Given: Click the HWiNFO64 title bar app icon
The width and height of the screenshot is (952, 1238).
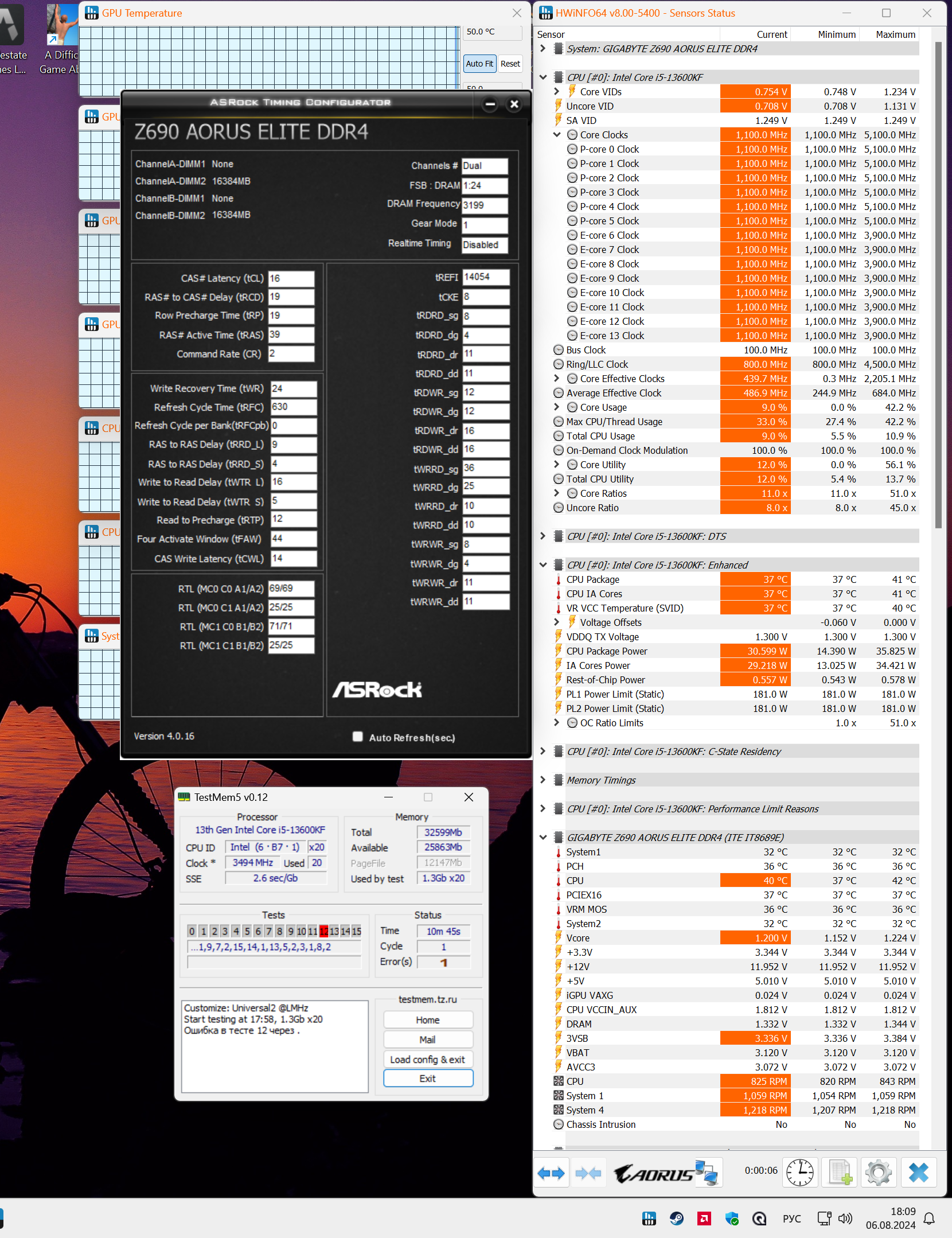Looking at the screenshot, I should pyautogui.click(x=546, y=13).
